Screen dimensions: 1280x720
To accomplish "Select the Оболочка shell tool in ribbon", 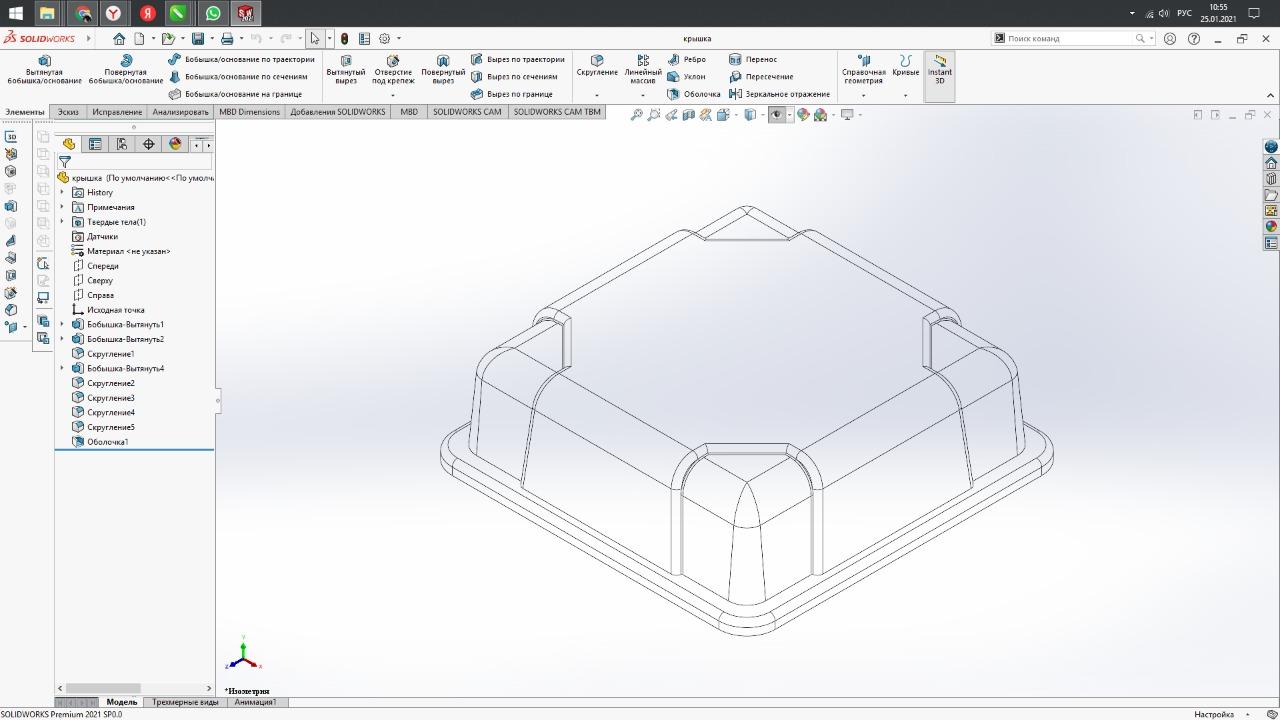I will click(x=694, y=94).
